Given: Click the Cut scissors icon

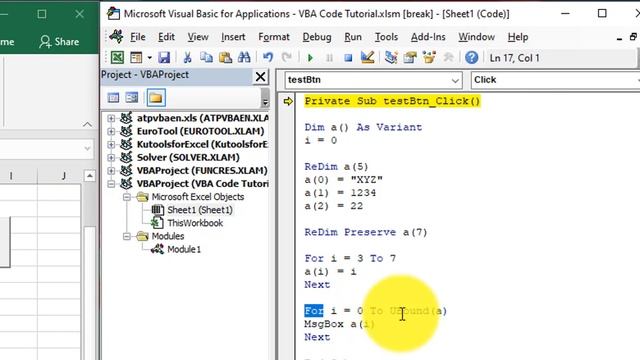Looking at the screenshot, I should click(187, 58).
